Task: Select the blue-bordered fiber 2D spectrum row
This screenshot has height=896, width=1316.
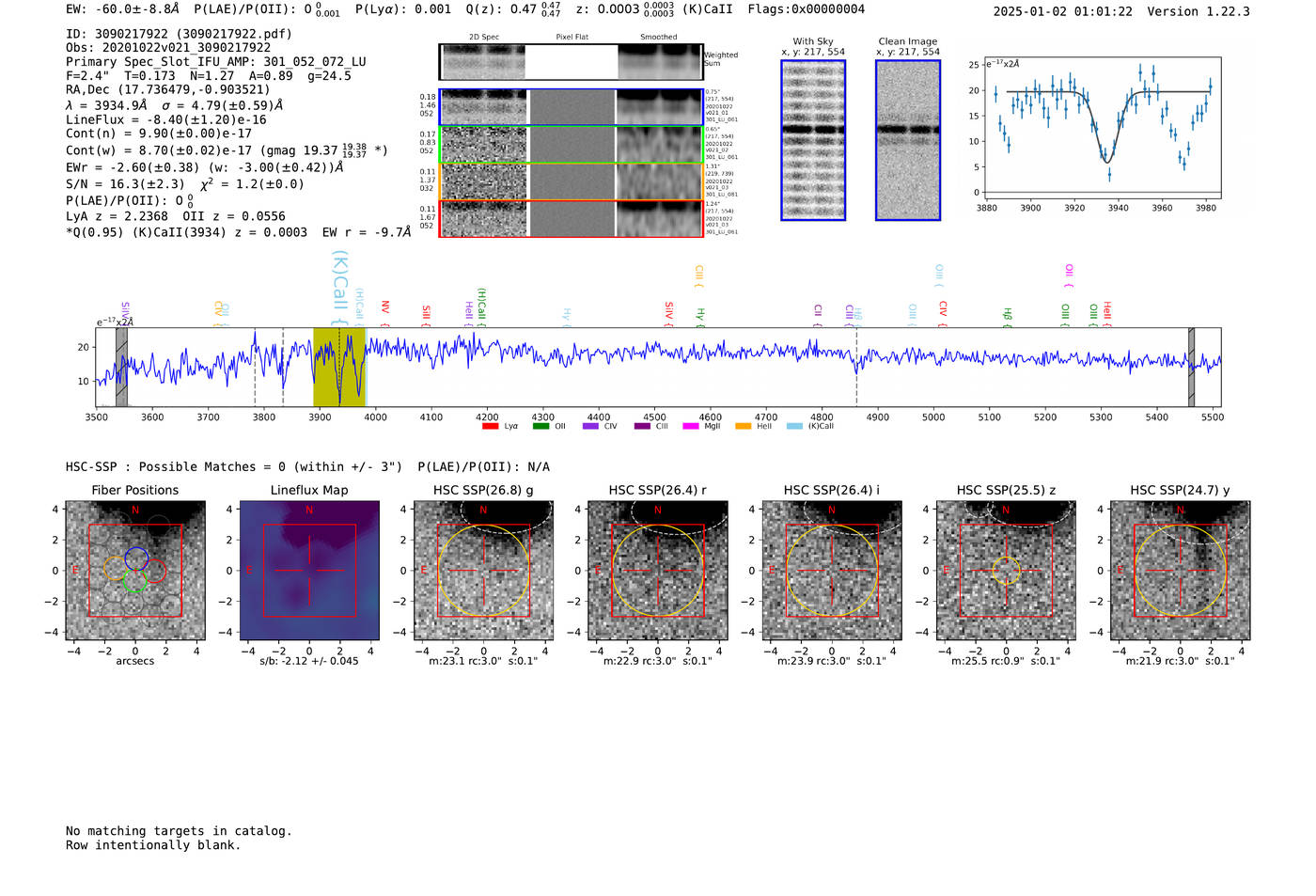Action: pyautogui.click(x=571, y=107)
